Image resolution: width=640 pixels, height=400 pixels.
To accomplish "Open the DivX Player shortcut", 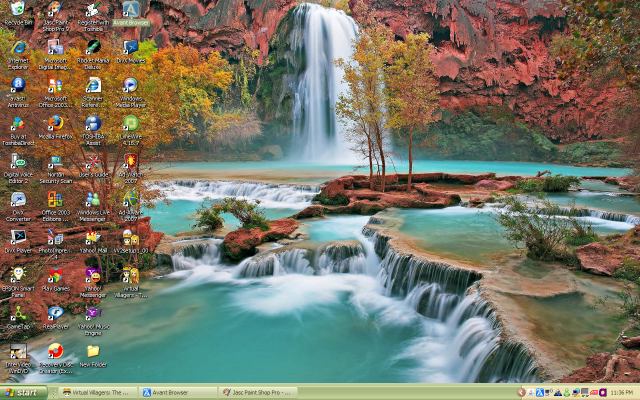I will [18, 238].
